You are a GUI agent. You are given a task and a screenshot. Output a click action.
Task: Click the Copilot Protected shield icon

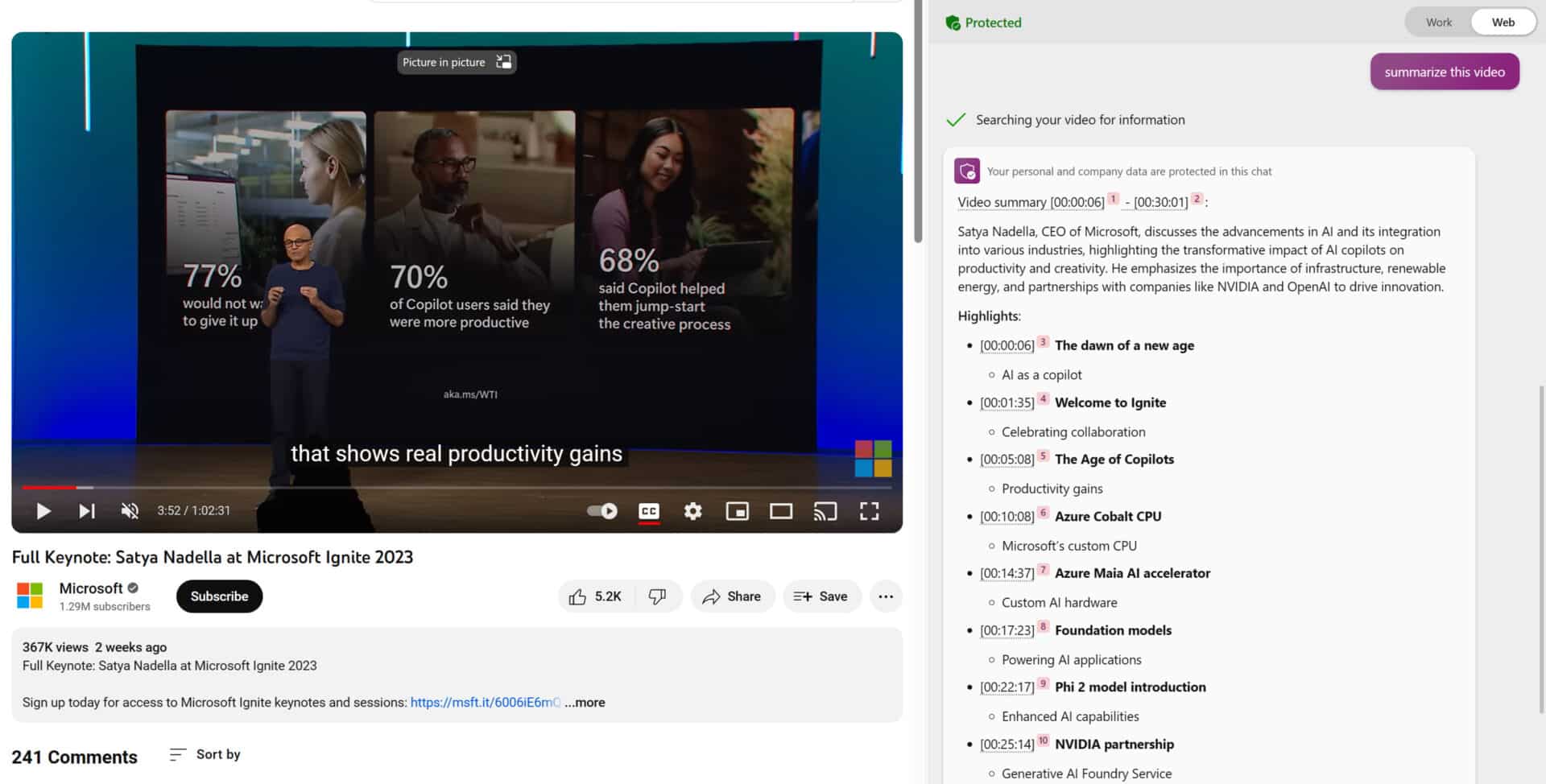pyautogui.click(x=953, y=23)
